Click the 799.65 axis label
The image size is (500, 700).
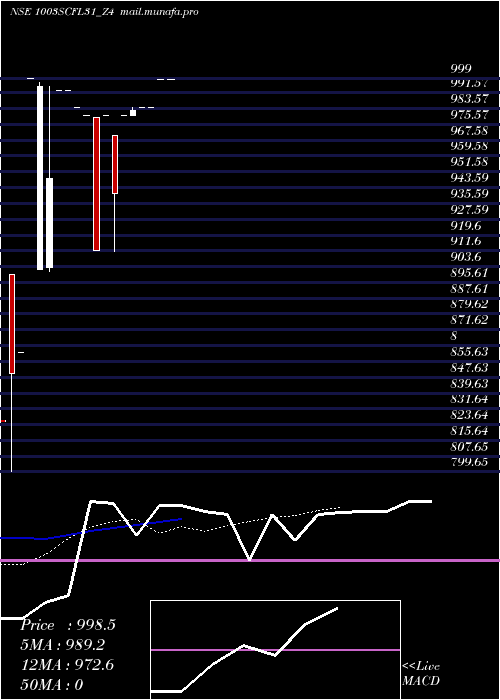coord(469,462)
